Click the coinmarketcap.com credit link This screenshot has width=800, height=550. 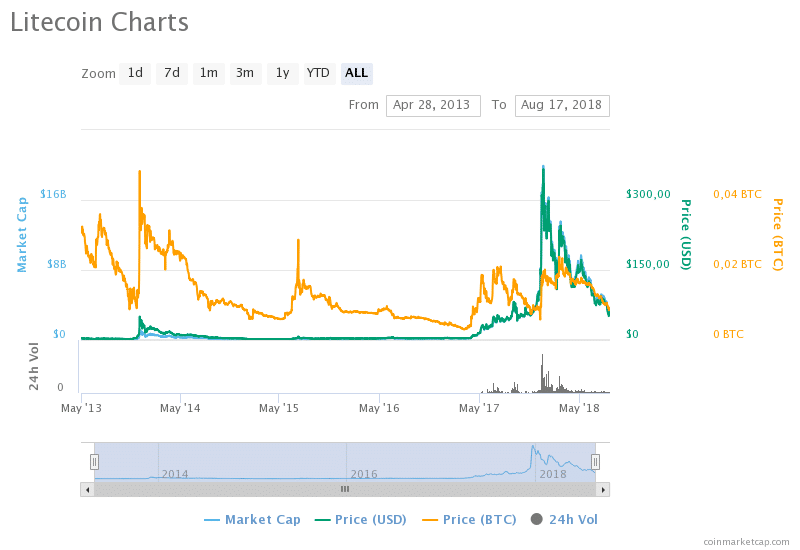[746, 542]
